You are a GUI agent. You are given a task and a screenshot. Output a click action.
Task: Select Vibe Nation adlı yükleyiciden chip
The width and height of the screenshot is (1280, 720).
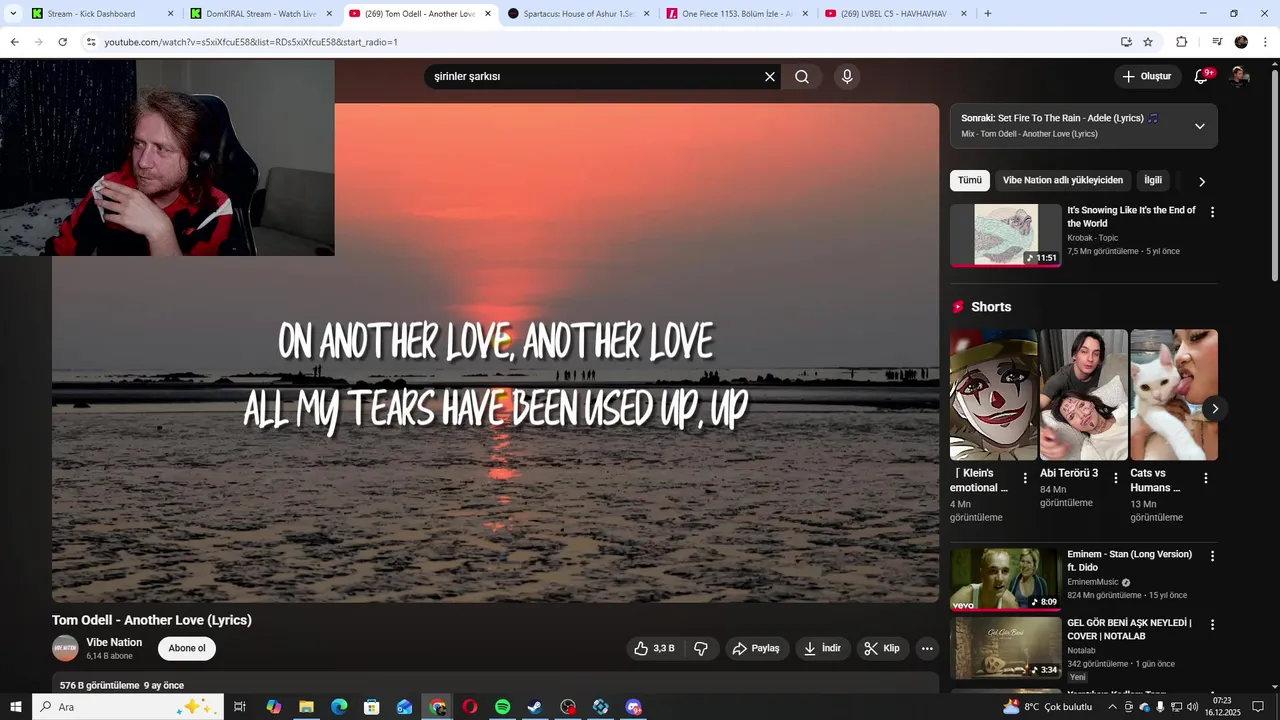[1063, 180]
